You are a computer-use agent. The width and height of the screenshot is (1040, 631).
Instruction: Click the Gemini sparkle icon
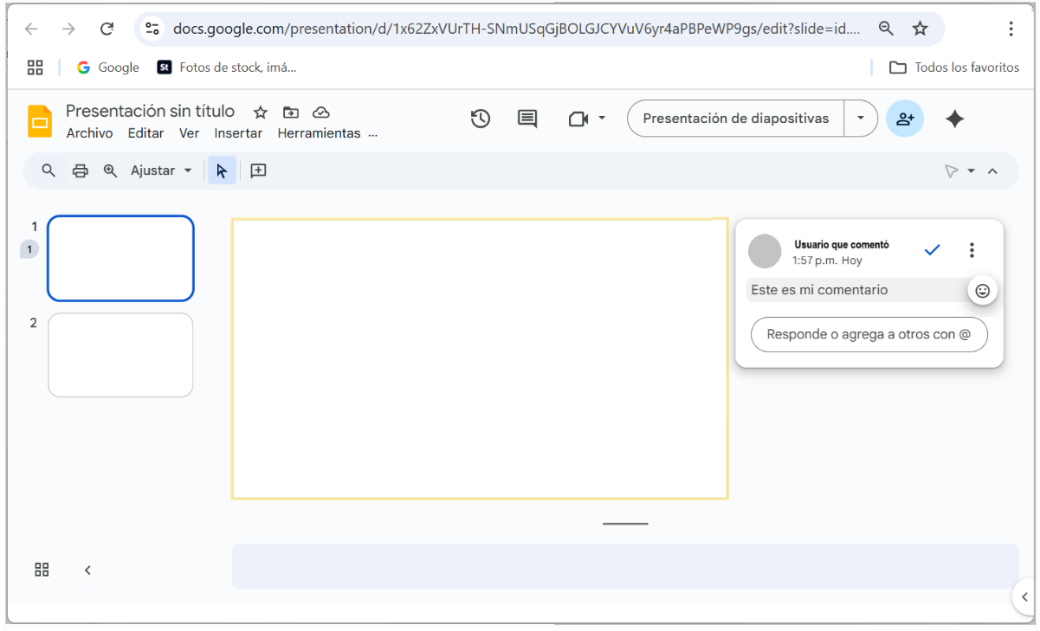[954, 119]
